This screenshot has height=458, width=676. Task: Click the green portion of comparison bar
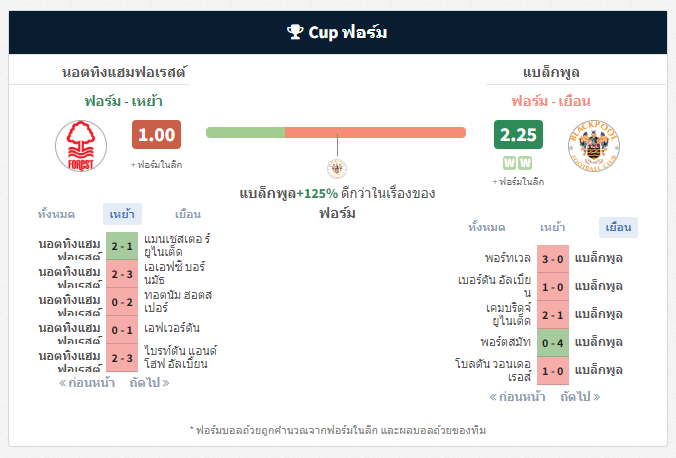[245, 132]
